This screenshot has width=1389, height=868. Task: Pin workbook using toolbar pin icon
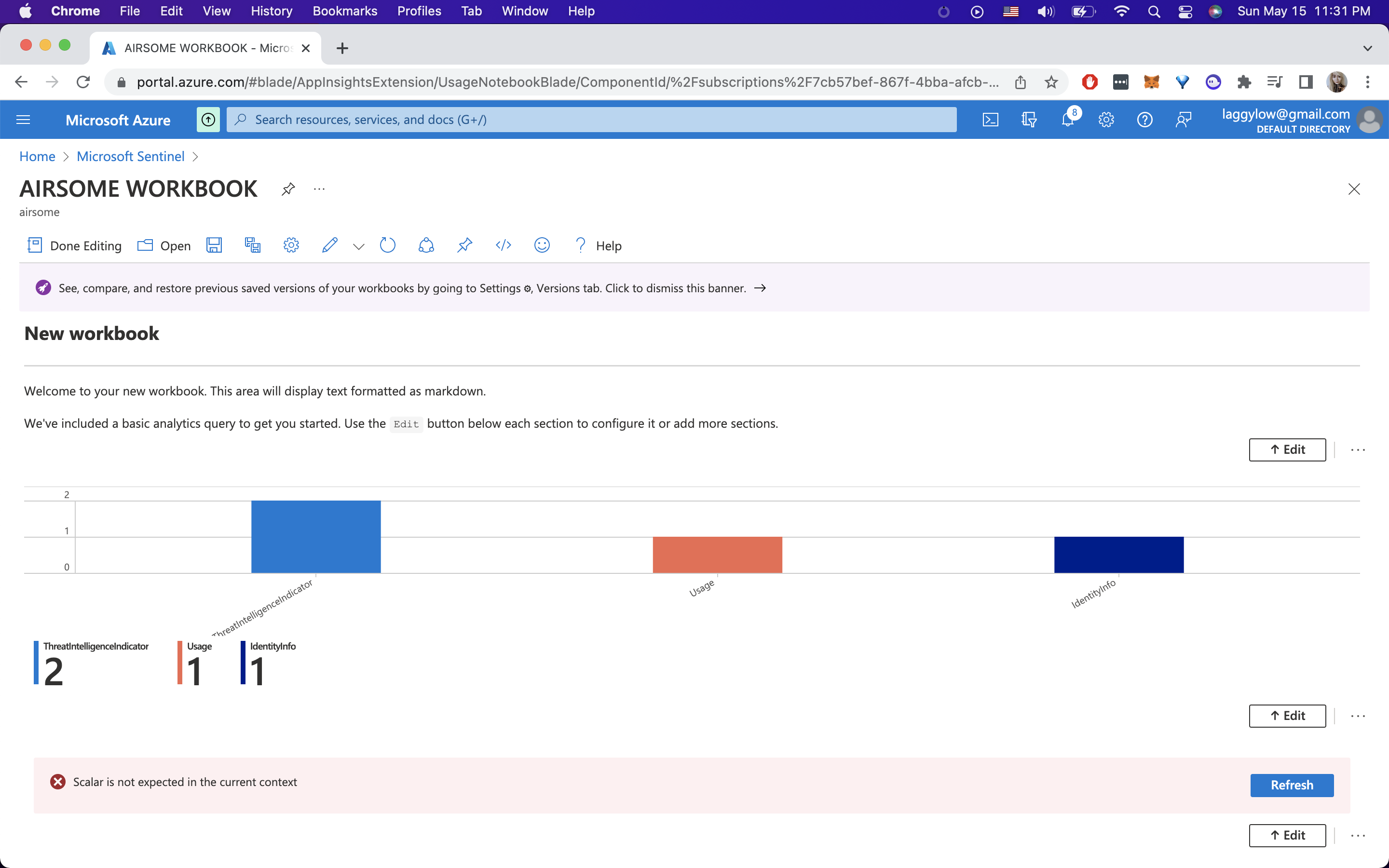pyautogui.click(x=464, y=246)
